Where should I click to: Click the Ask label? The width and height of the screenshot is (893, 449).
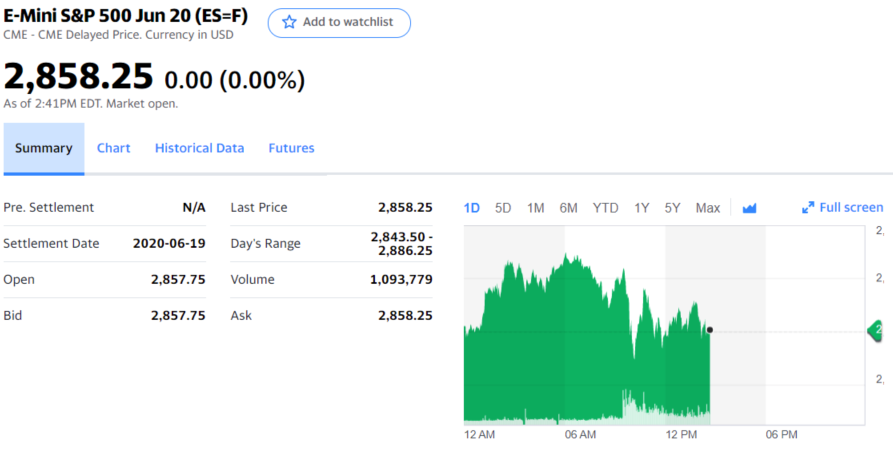[241, 315]
